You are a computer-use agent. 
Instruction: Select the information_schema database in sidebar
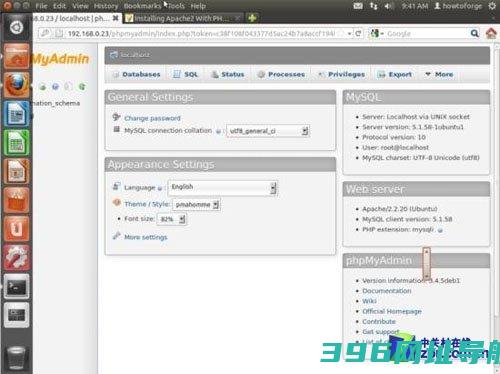click(x=56, y=103)
